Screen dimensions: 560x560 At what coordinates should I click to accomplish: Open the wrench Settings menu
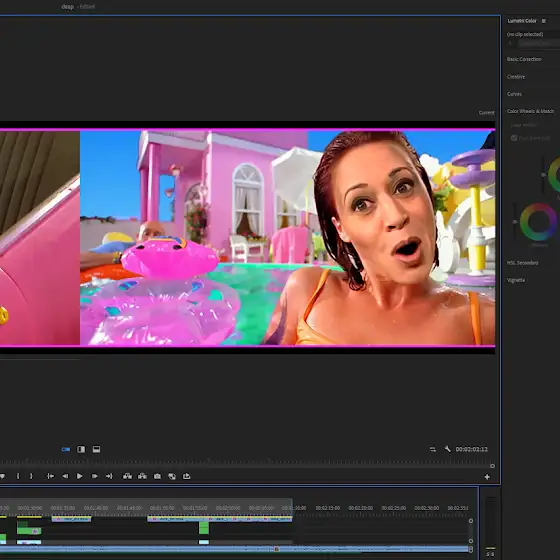pos(448,449)
